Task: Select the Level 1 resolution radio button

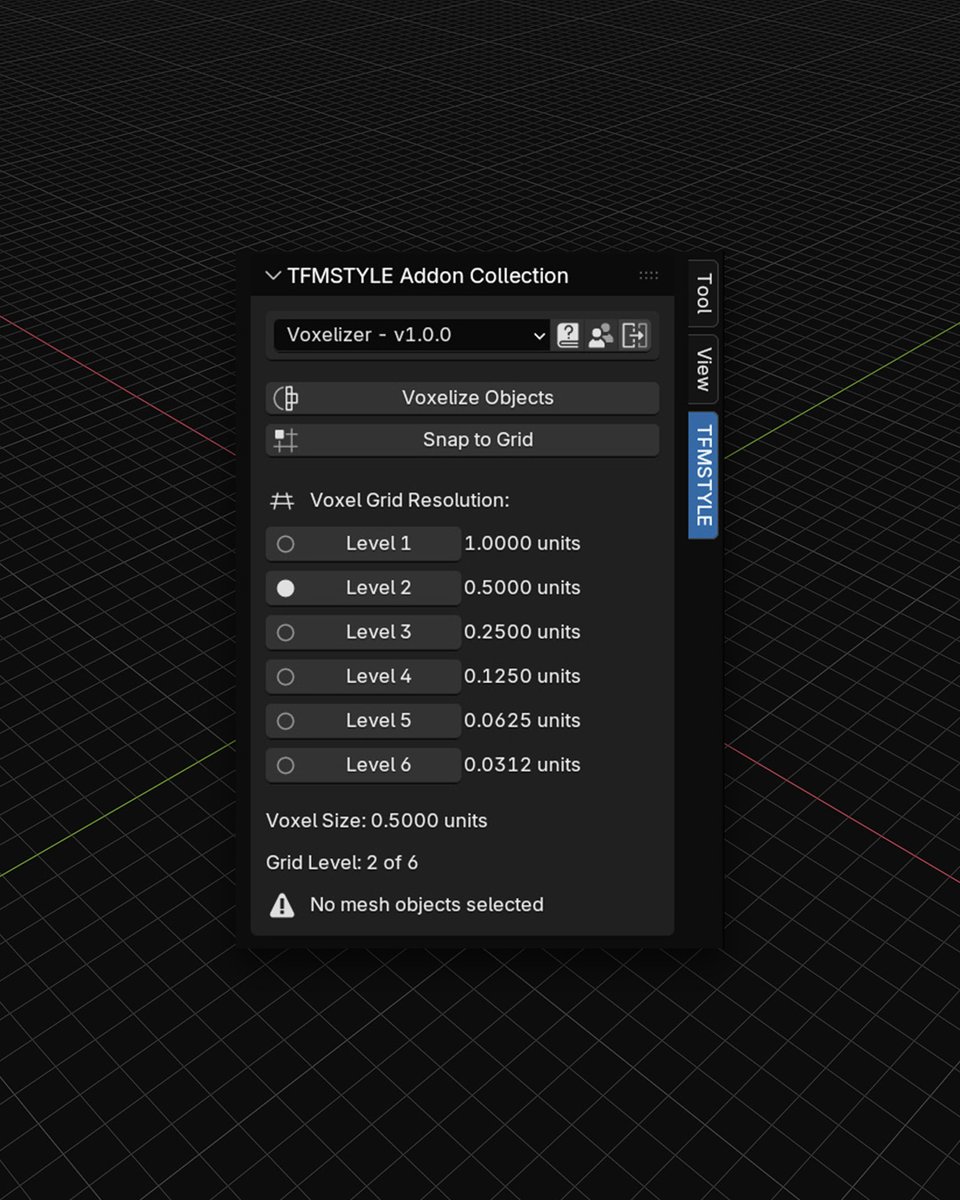Action: point(287,543)
